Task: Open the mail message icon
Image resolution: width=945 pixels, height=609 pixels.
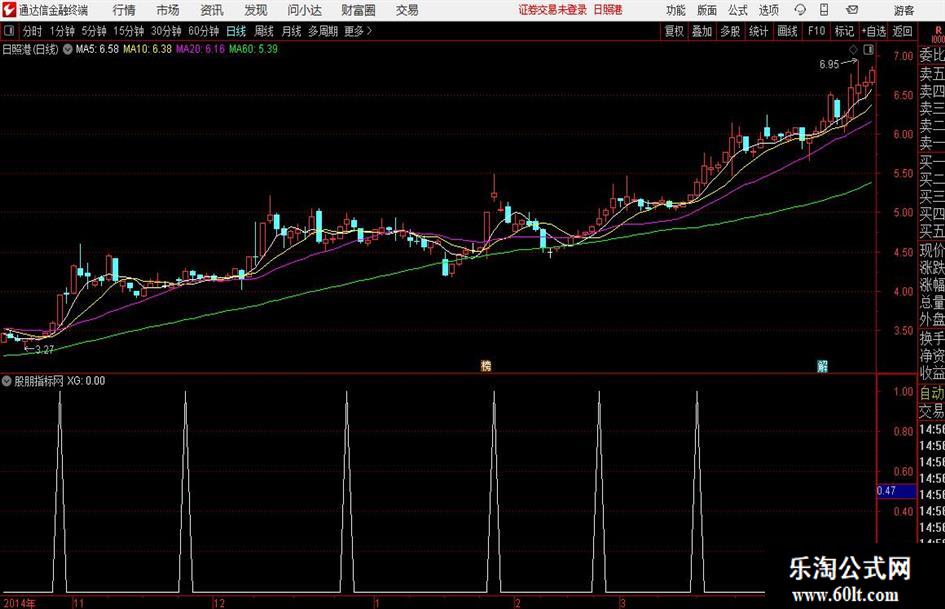Action: pos(852,10)
